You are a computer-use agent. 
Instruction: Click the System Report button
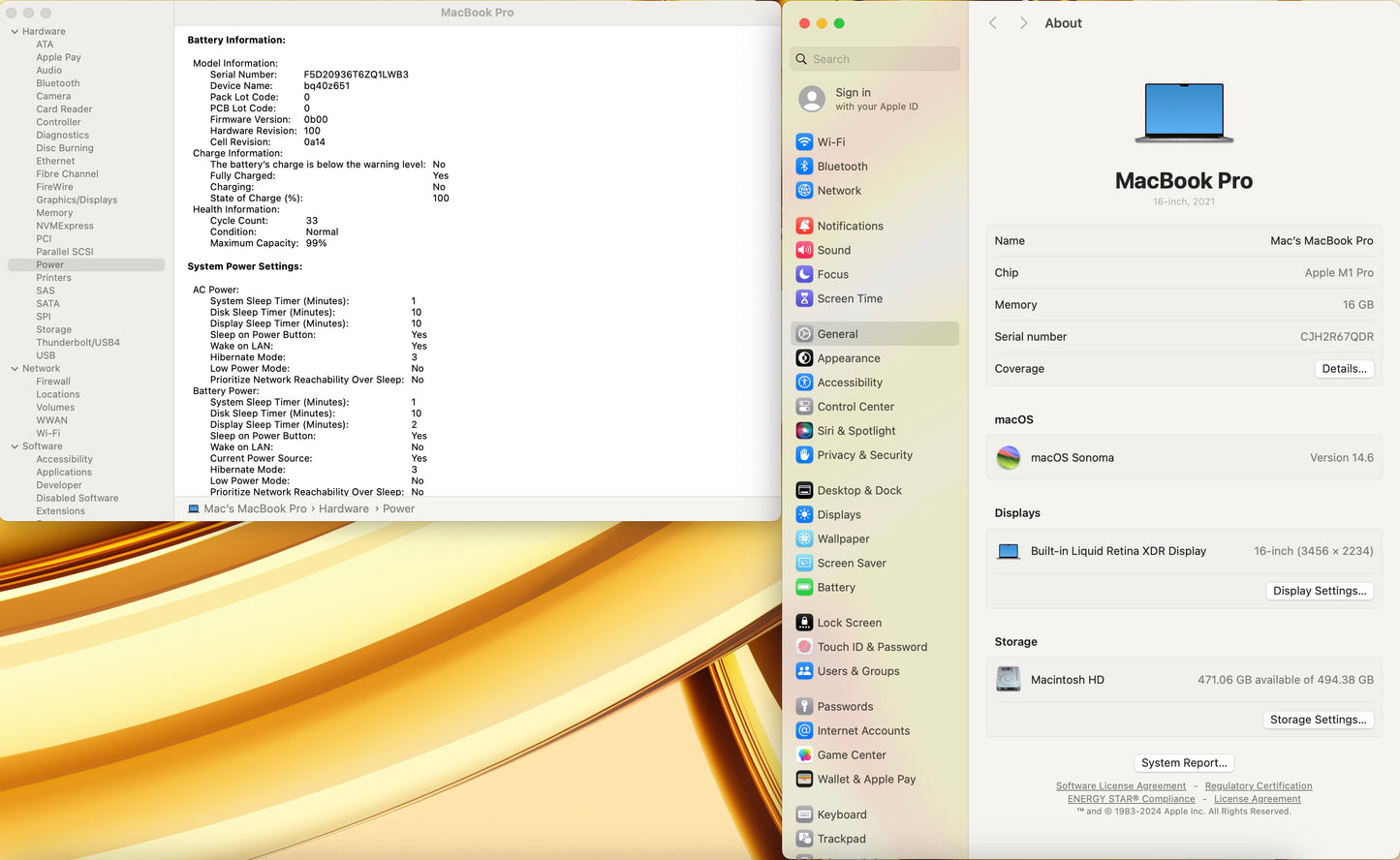(1184, 763)
